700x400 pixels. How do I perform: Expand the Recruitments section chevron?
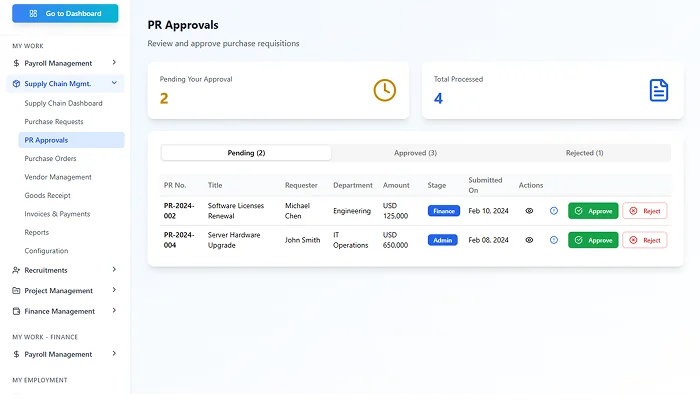[x=114, y=270]
